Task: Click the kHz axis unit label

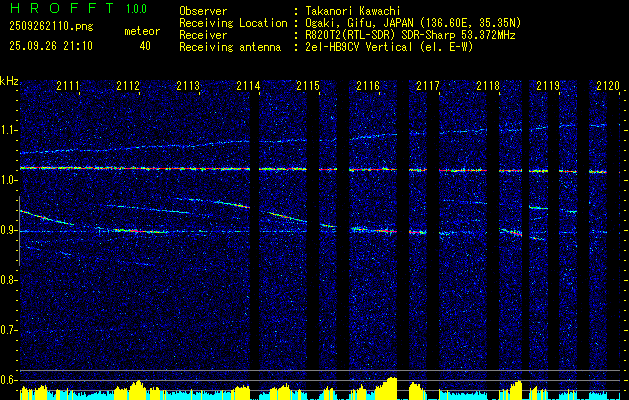Action: point(9,82)
